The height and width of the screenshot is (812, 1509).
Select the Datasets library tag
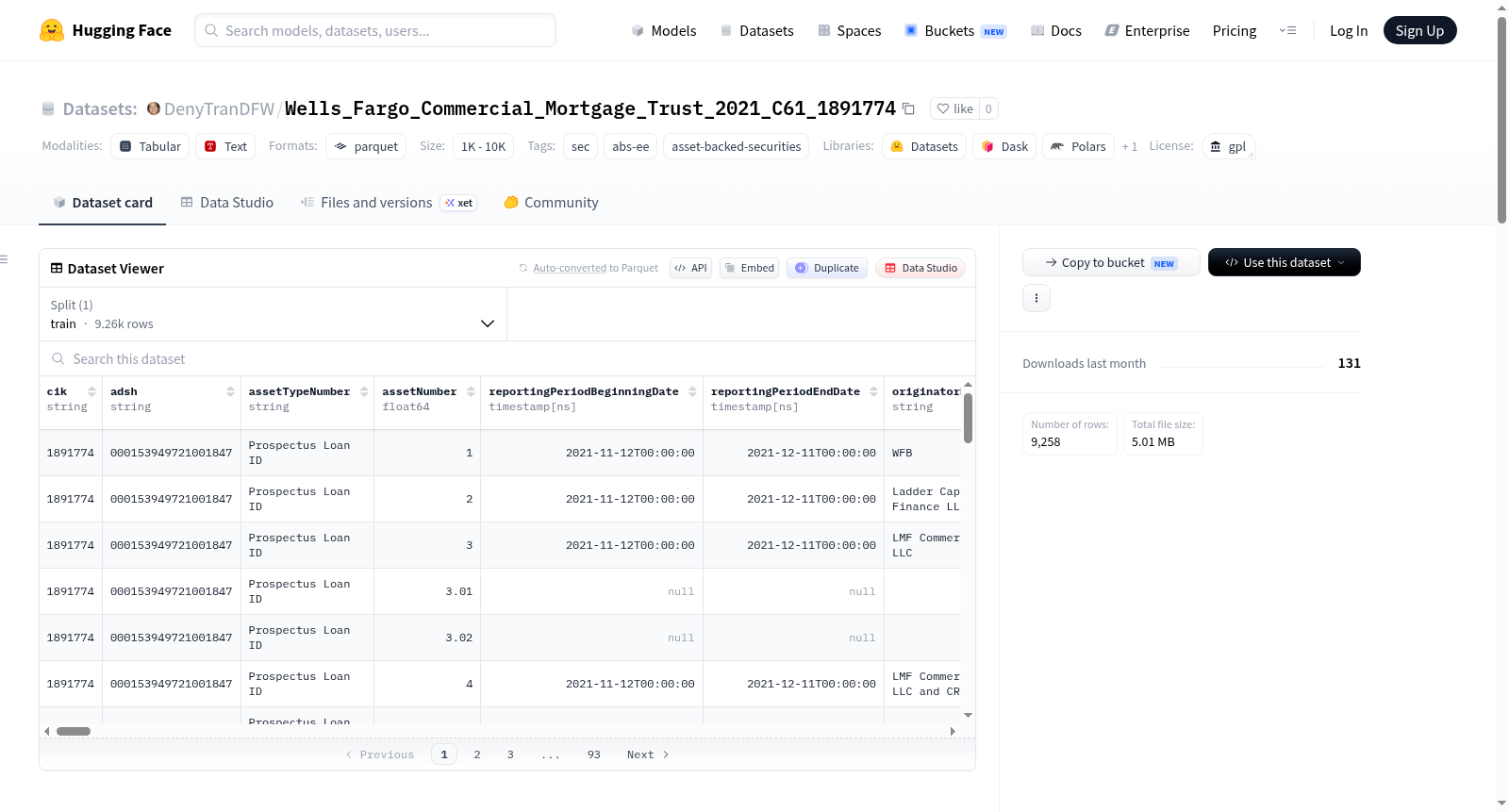(924, 146)
